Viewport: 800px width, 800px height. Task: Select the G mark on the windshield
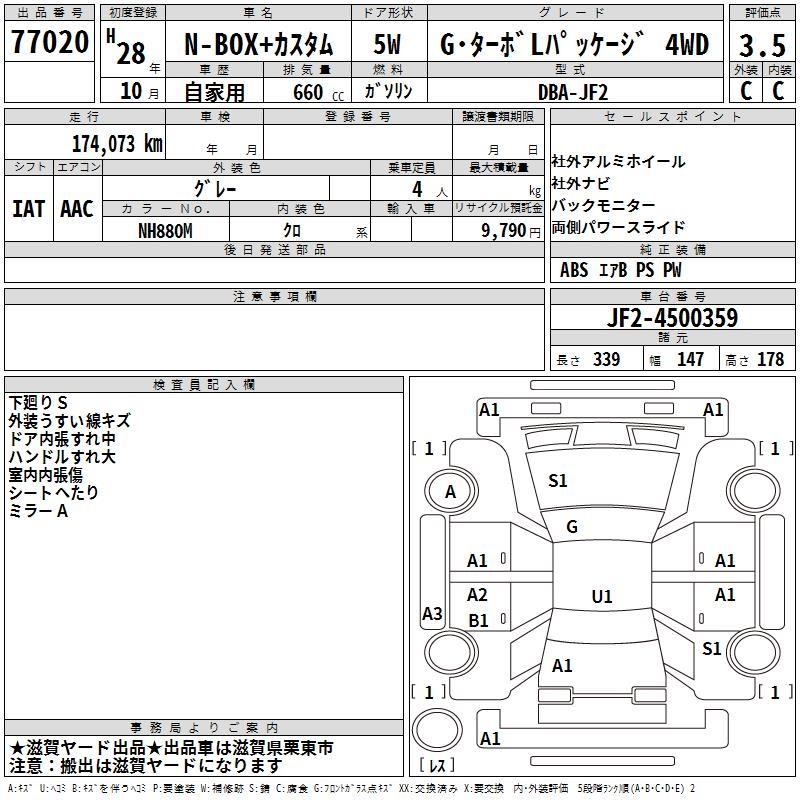point(572,527)
